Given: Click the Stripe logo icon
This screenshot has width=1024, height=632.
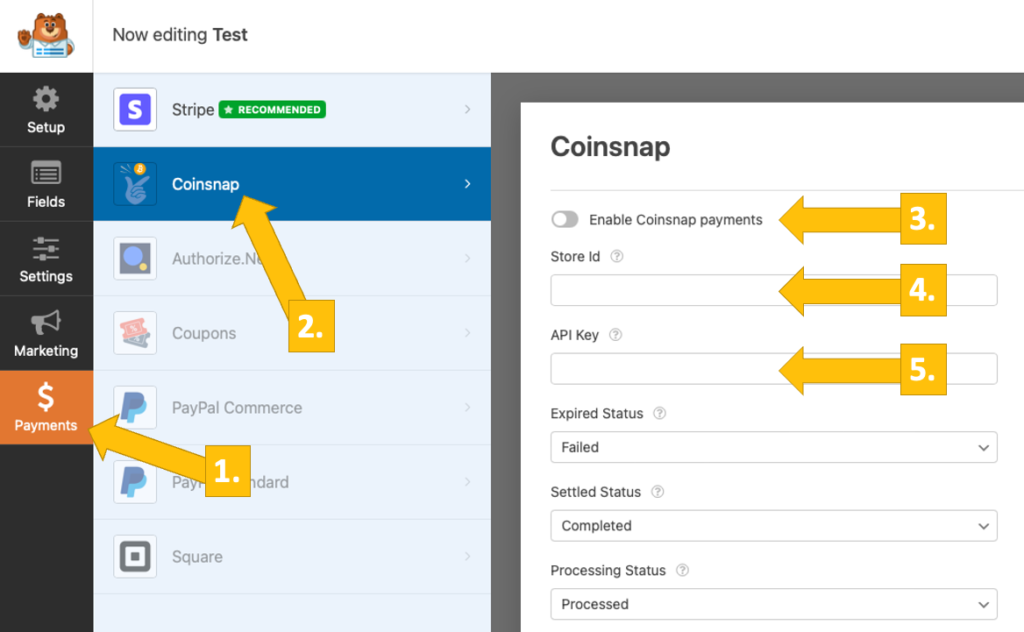Looking at the screenshot, I should pyautogui.click(x=135, y=109).
